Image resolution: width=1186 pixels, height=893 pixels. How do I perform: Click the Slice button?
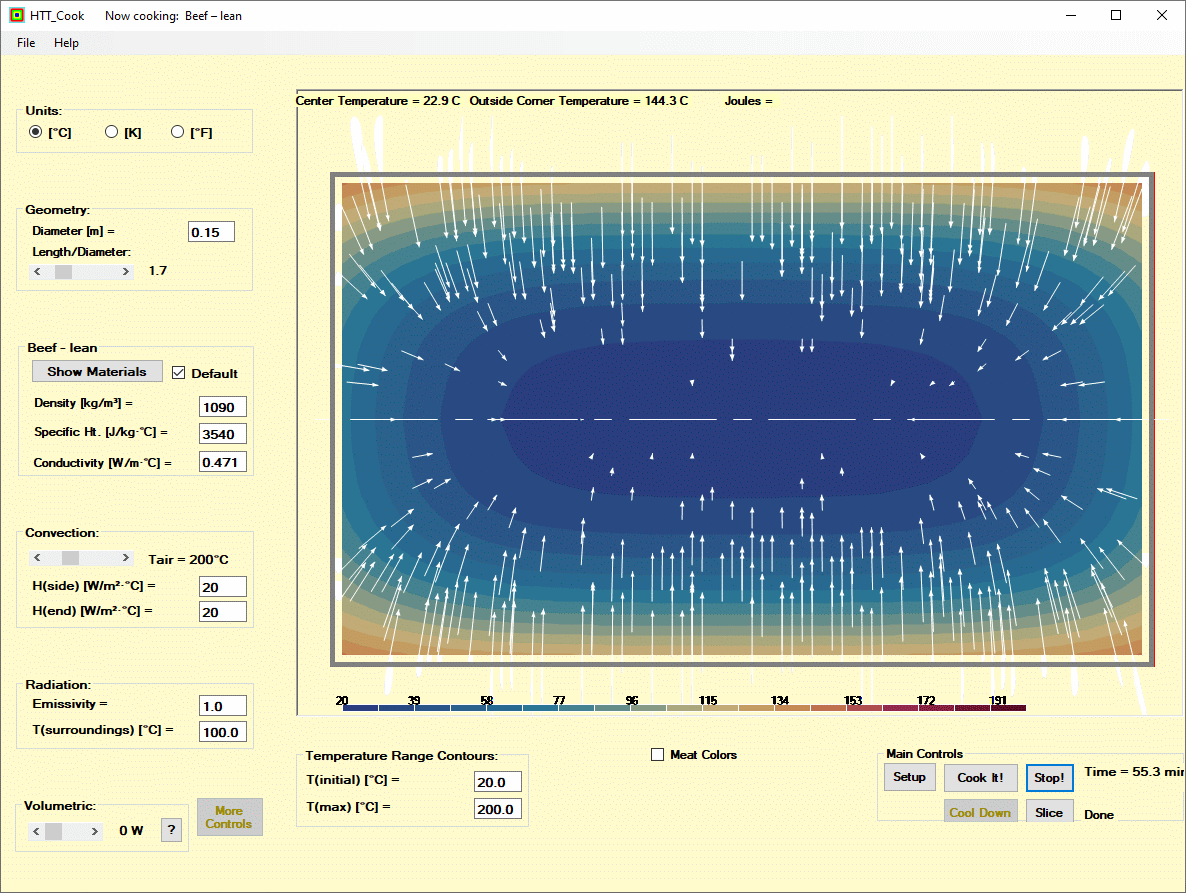pos(1049,812)
